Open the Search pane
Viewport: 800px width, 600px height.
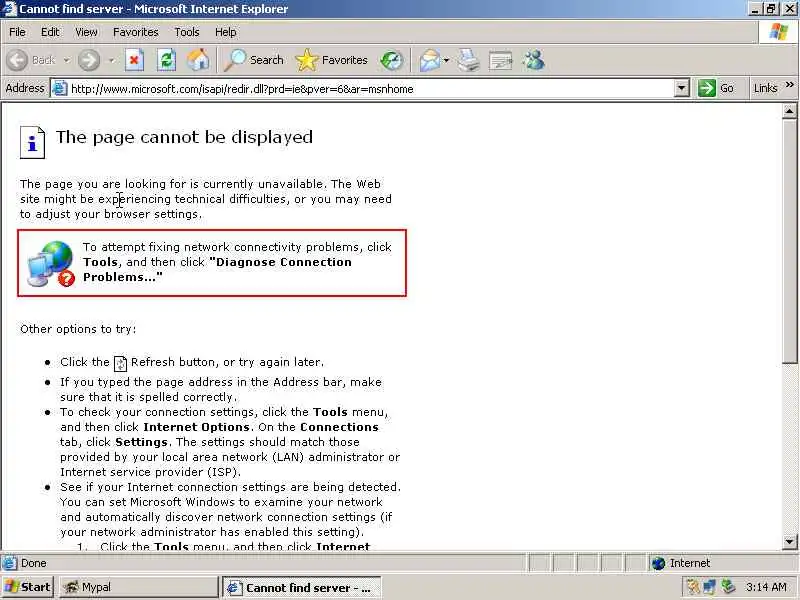pos(254,60)
